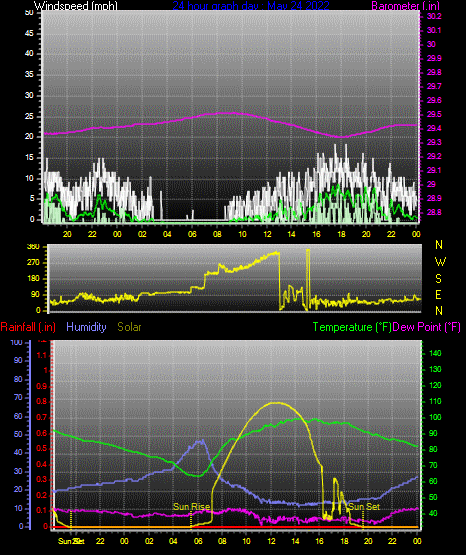Click the 270 wind direction axis value
The image size is (466, 555).
33,263
